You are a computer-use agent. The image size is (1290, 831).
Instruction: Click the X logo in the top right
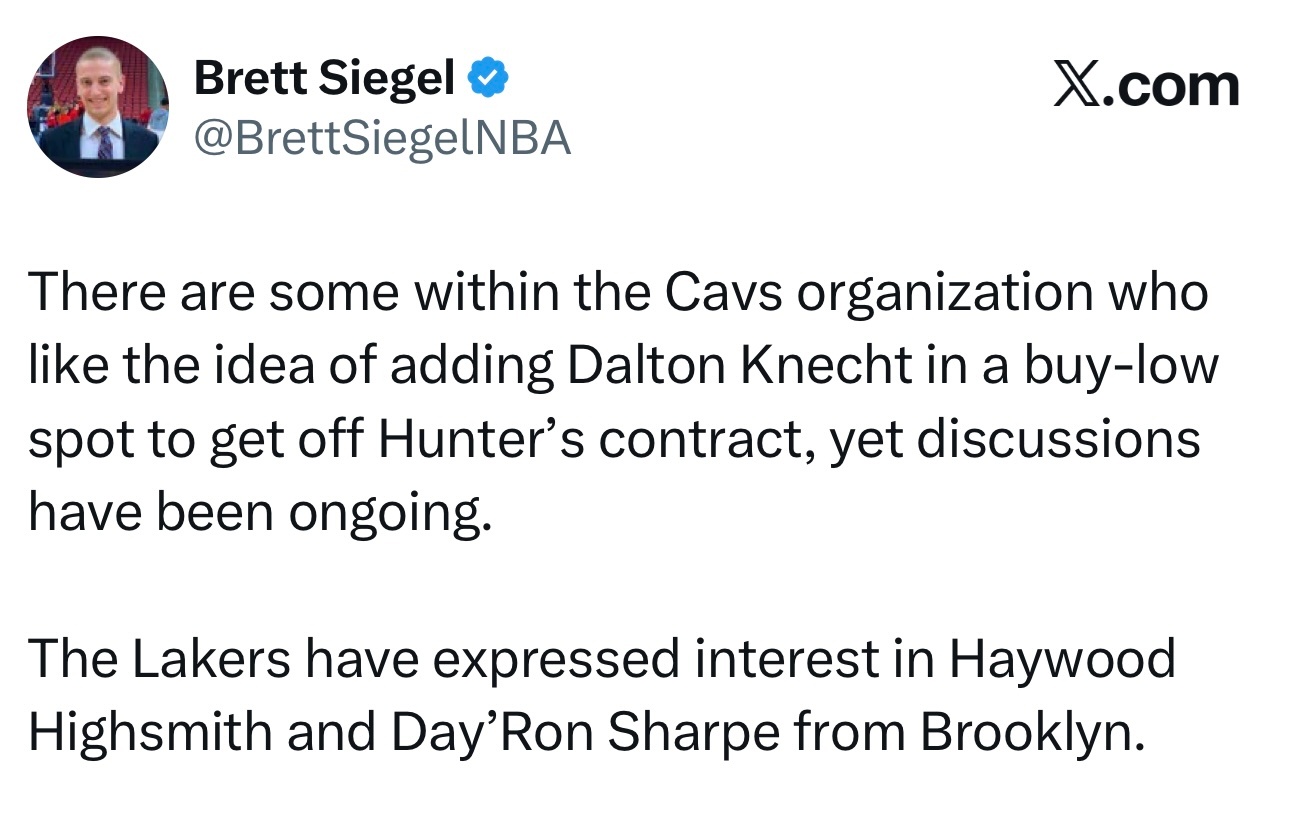tap(1078, 86)
